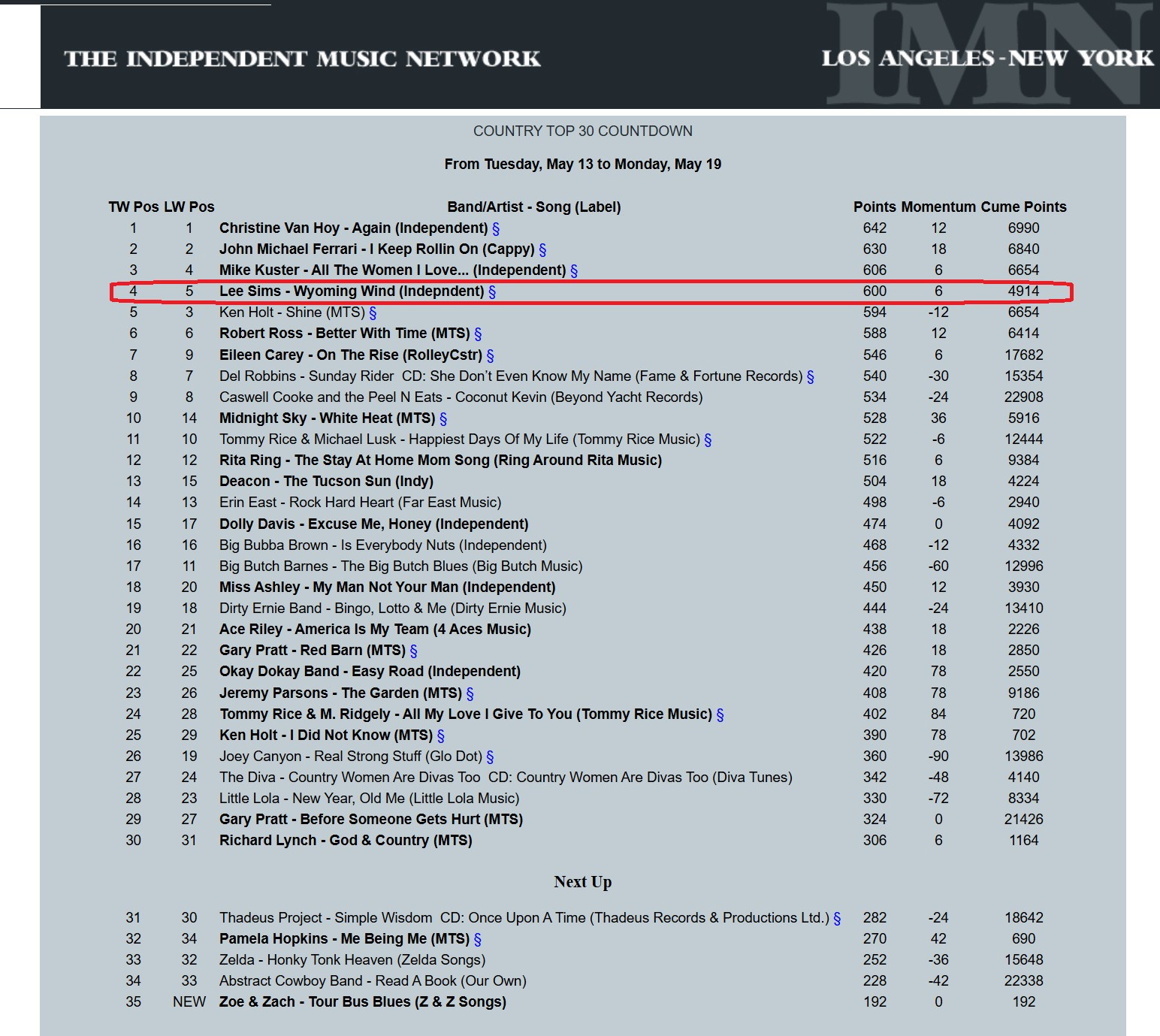
Task: Click the 'NEW' last-week position for Zoe & Zach
Action: pos(189,1002)
